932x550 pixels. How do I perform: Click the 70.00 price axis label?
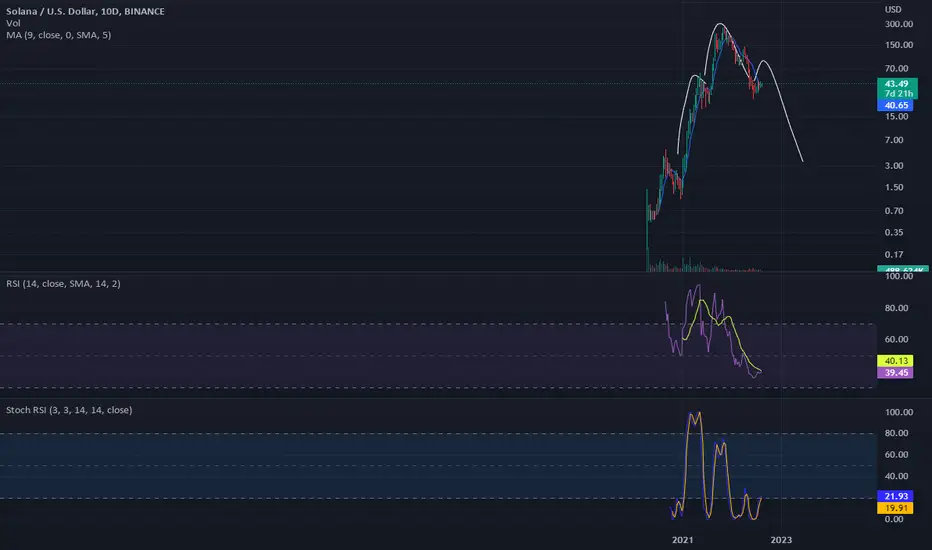896,68
